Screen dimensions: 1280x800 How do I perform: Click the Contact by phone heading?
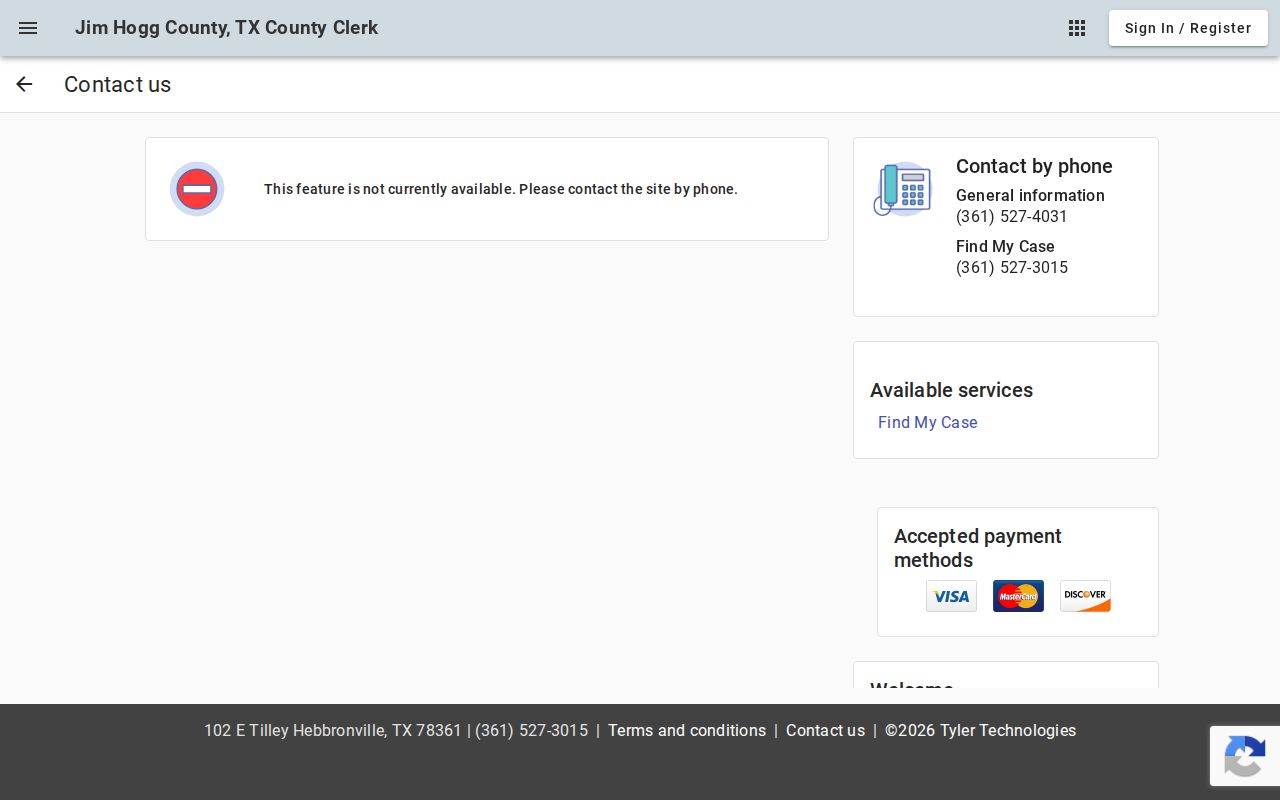tap(1034, 166)
